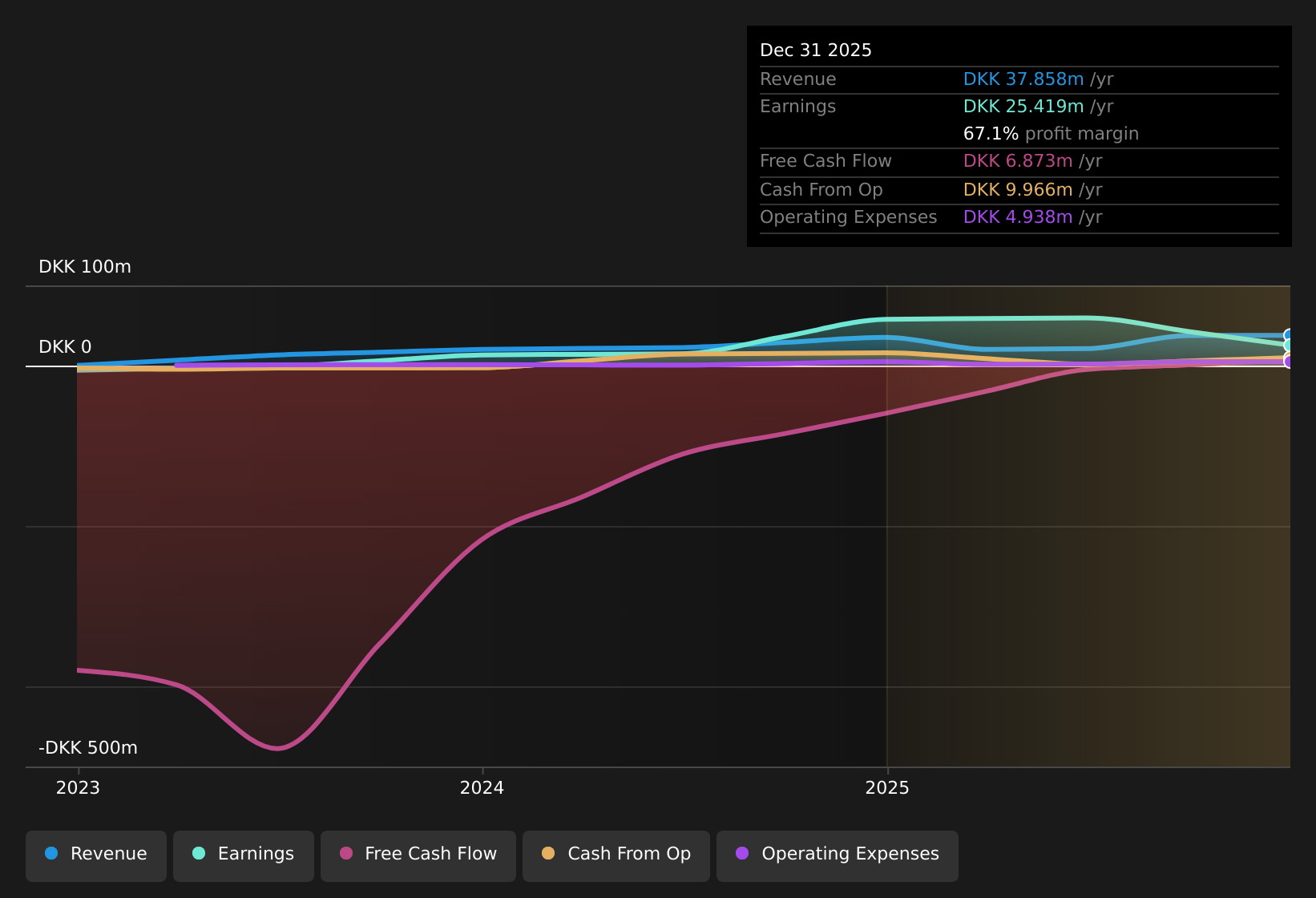This screenshot has height=898, width=1316.
Task: Click the orange Cash From Op legend dot
Action: tap(548, 854)
